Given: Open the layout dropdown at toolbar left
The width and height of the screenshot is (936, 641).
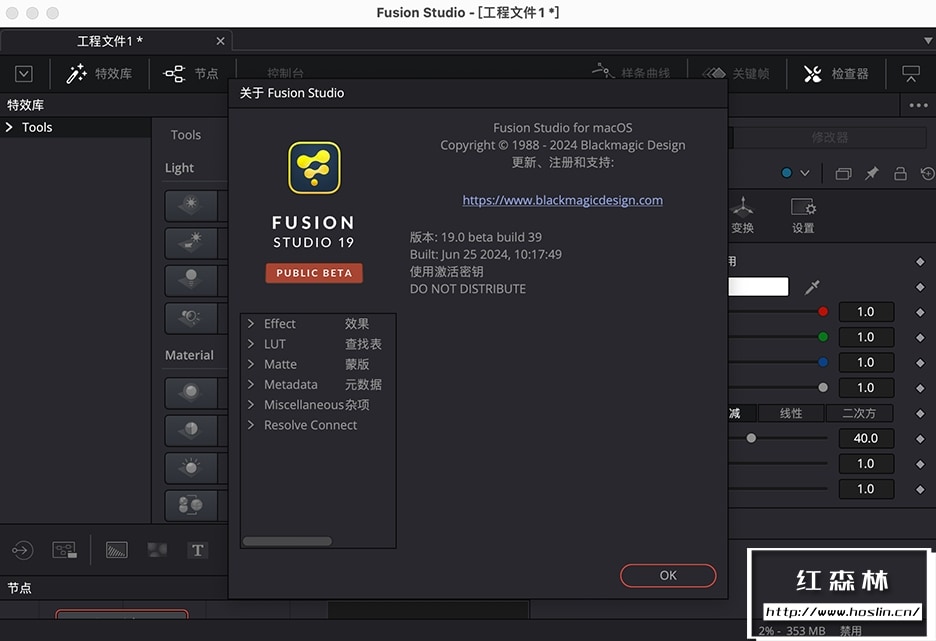Looking at the screenshot, I should point(24,73).
